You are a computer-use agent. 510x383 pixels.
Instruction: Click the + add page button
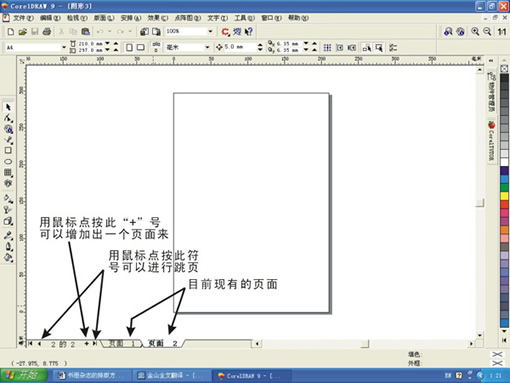pos(86,344)
